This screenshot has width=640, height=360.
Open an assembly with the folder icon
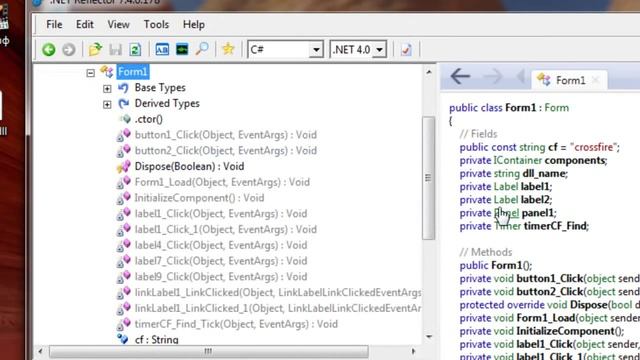(x=95, y=49)
